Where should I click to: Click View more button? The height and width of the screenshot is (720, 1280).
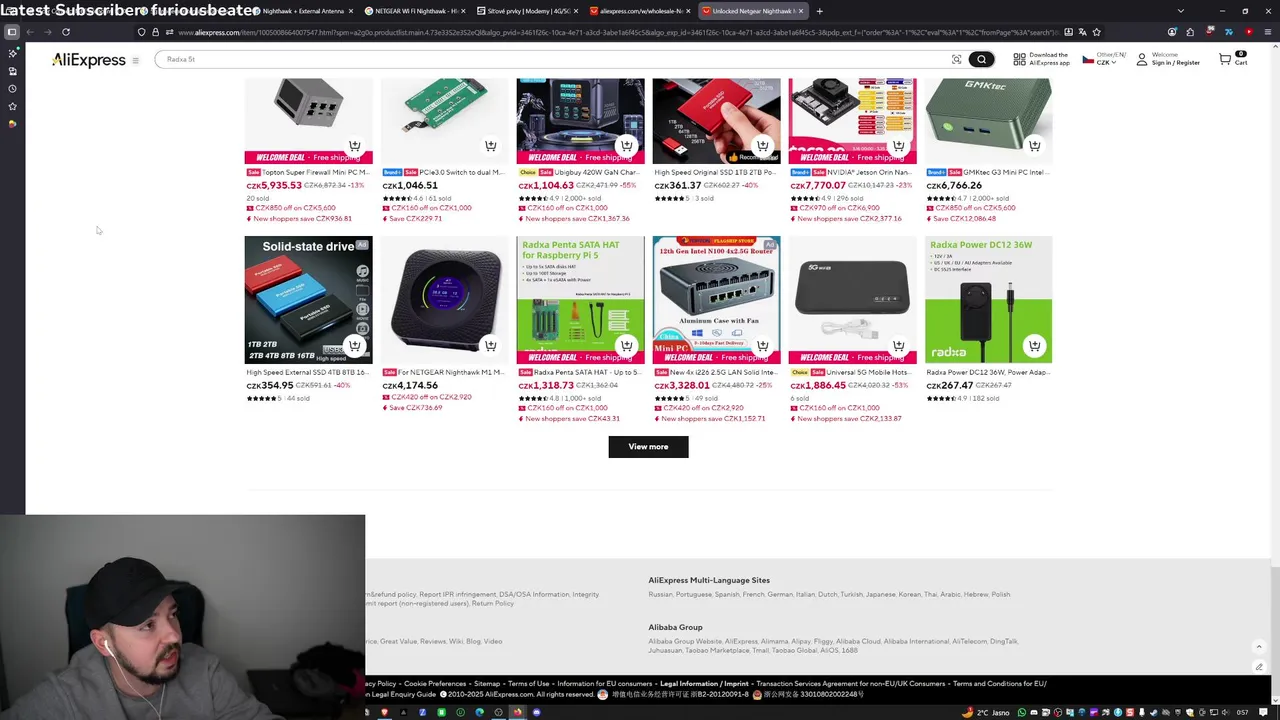[648, 447]
